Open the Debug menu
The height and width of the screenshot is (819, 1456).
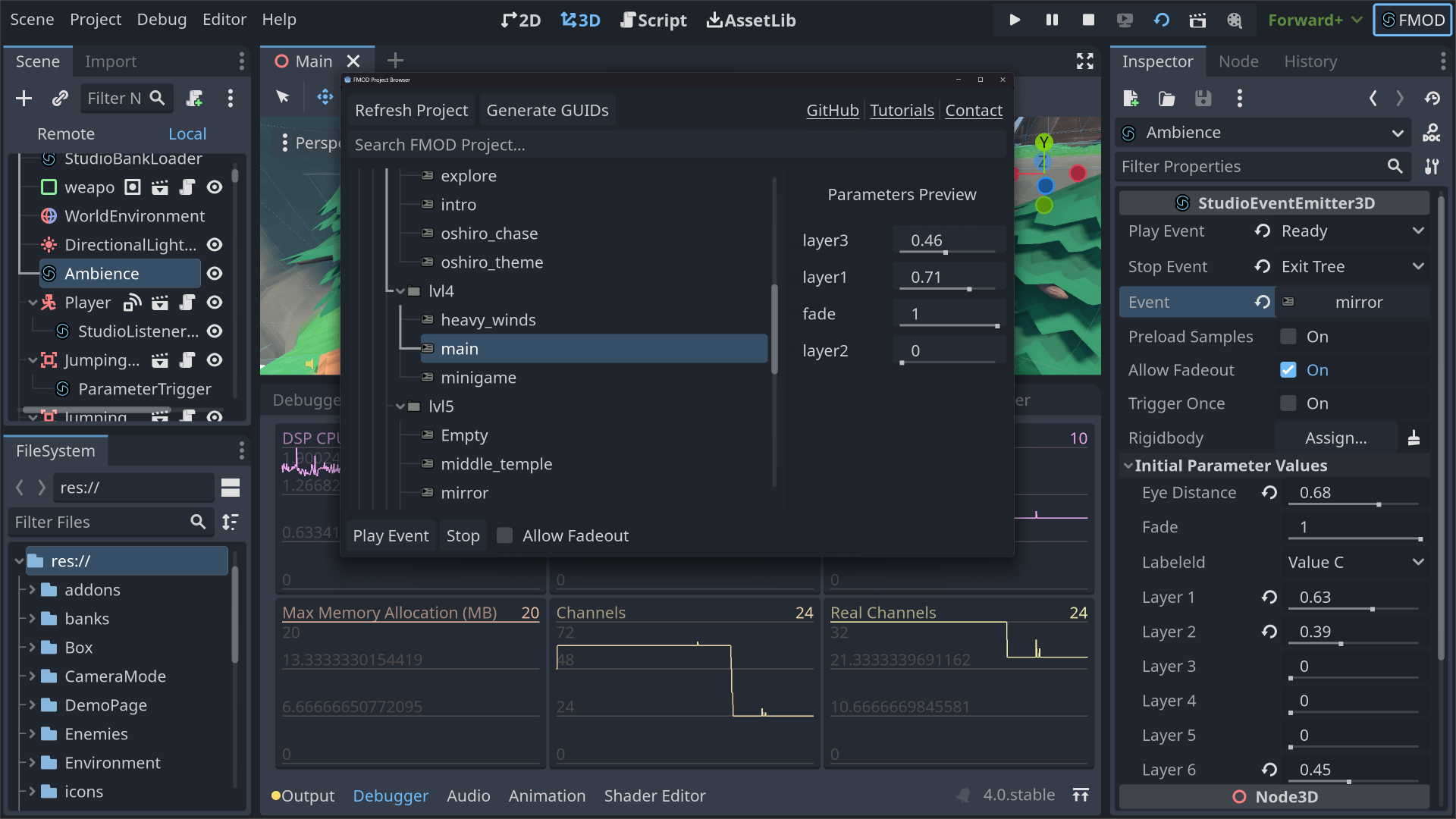pos(162,20)
